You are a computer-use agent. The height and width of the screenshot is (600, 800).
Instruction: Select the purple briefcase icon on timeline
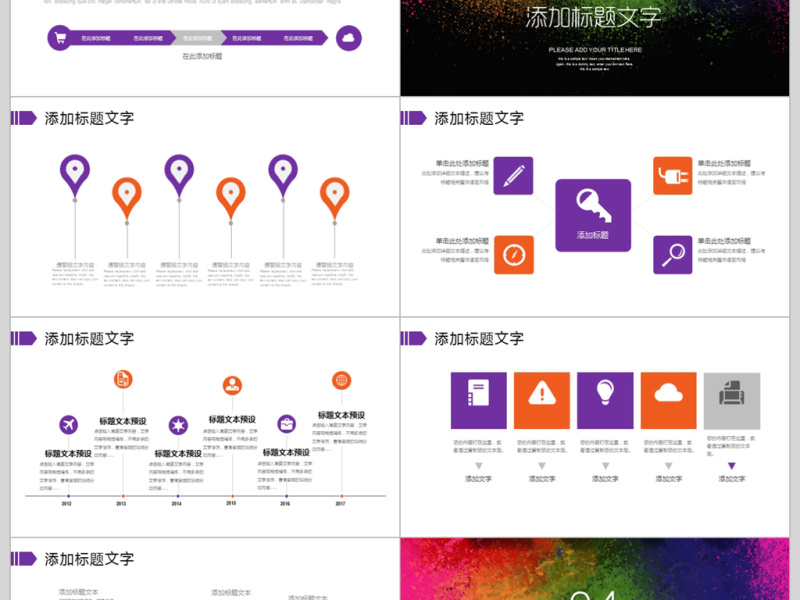tap(287, 424)
